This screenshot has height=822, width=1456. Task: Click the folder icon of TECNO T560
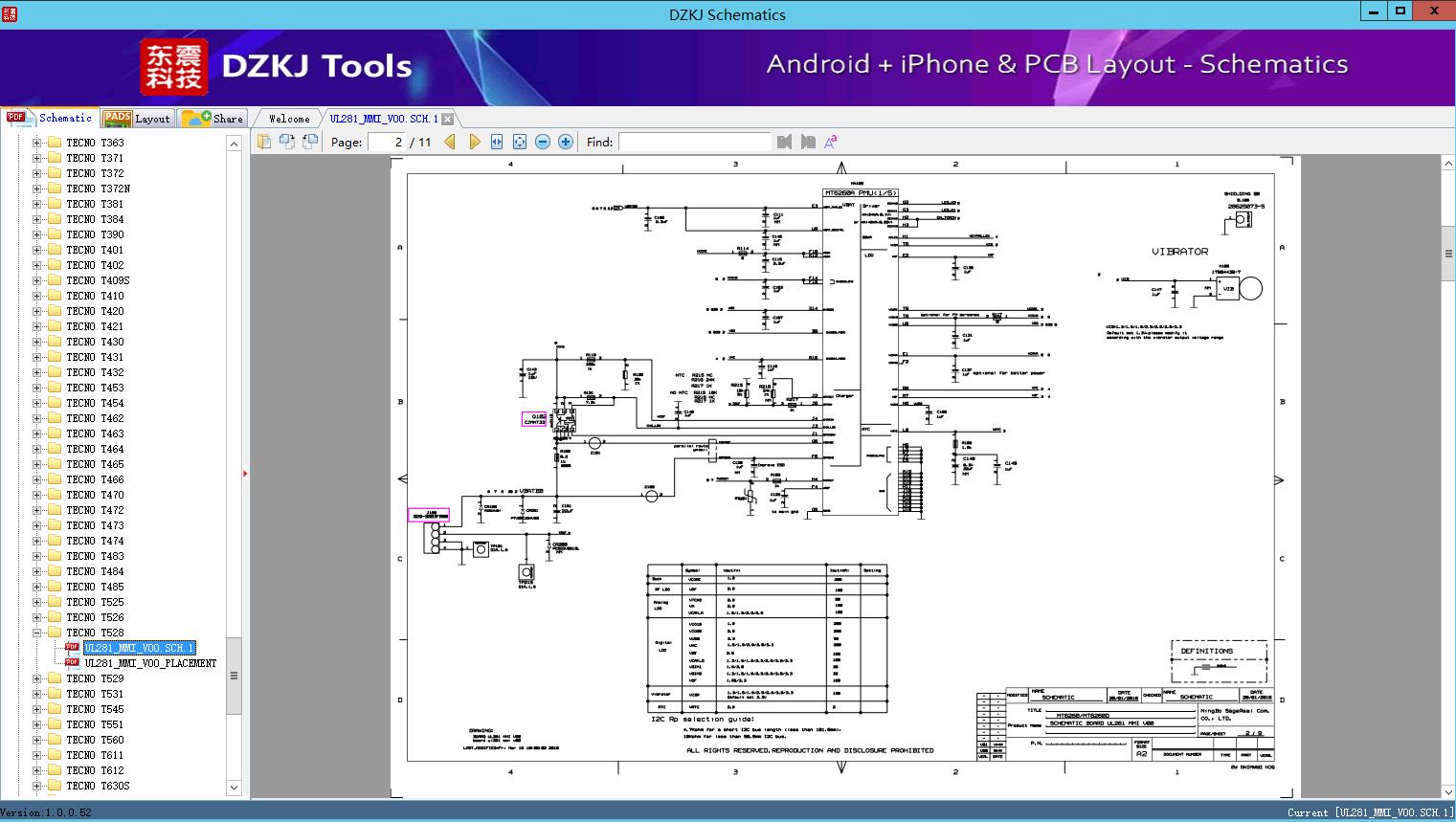[55, 740]
